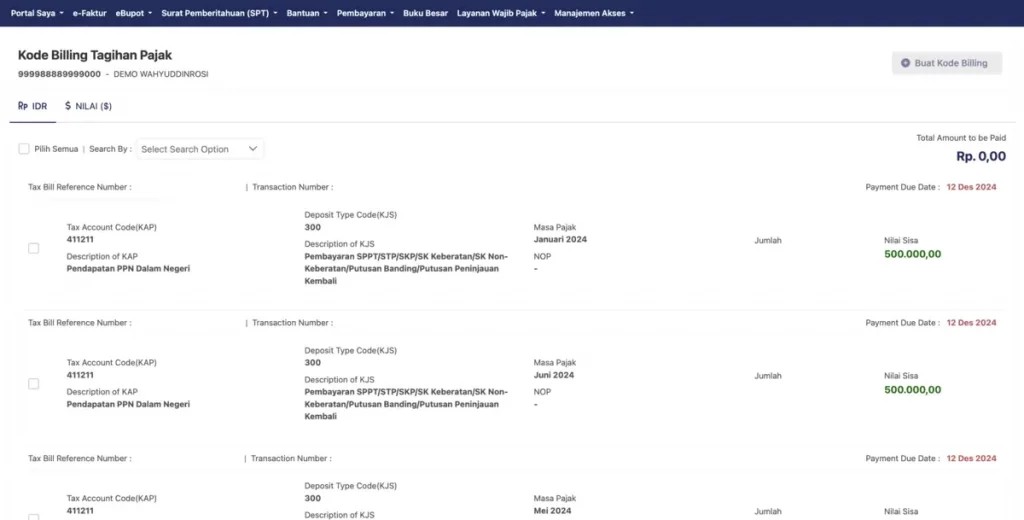The width and height of the screenshot is (1024, 520).
Task: Click the Bantuan menu item
Action: (306, 13)
